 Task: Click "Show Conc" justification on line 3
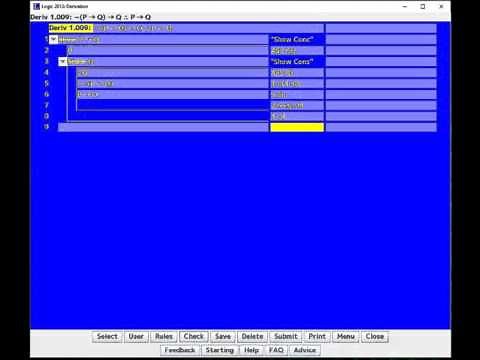pyautogui.click(x=297, y=62)
